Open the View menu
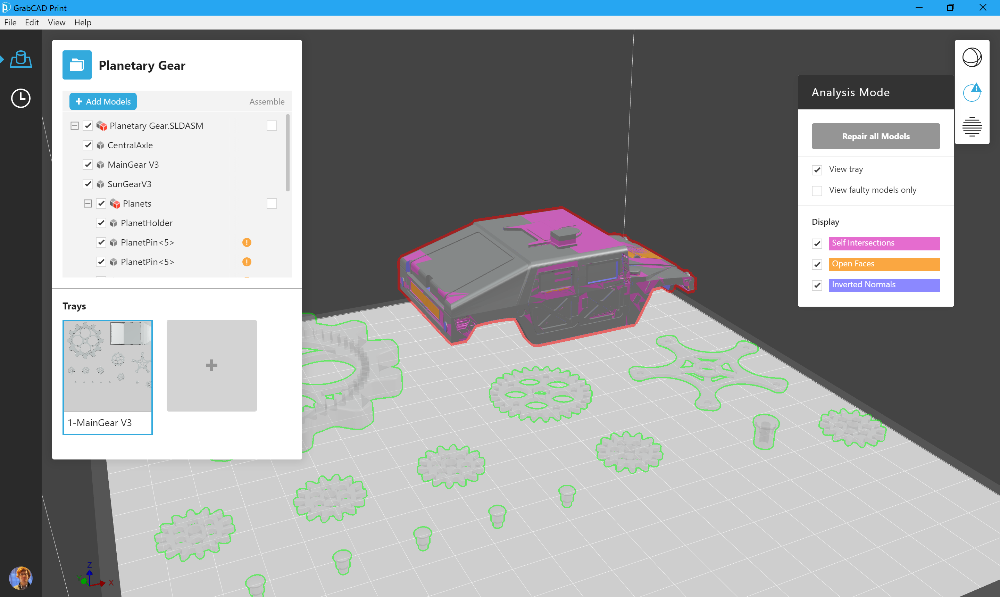The image size is (1000, 597). (x=56, y=22)
